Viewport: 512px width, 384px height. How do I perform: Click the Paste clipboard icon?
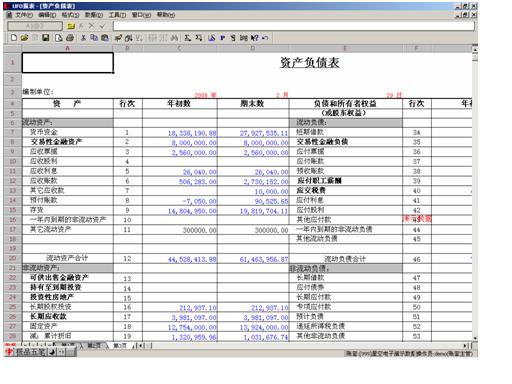coord(105,38)
